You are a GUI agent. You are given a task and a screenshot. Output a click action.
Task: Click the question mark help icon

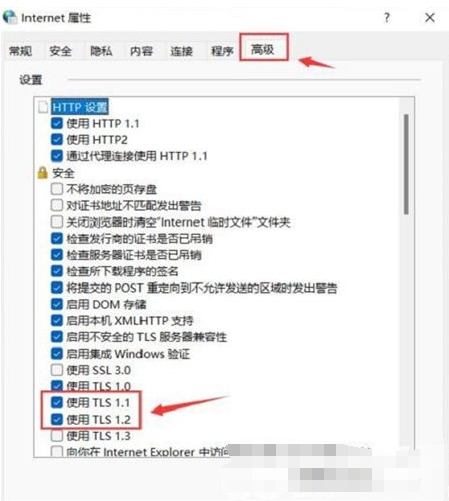click(x=387, y=17)
